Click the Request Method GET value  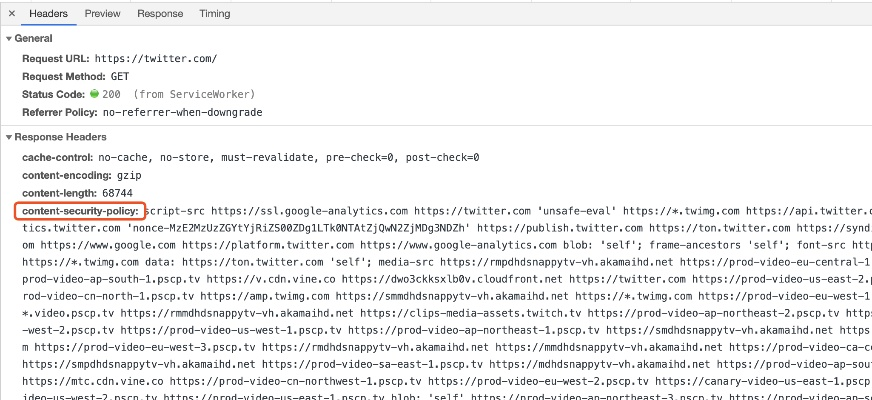coord(120,76)
